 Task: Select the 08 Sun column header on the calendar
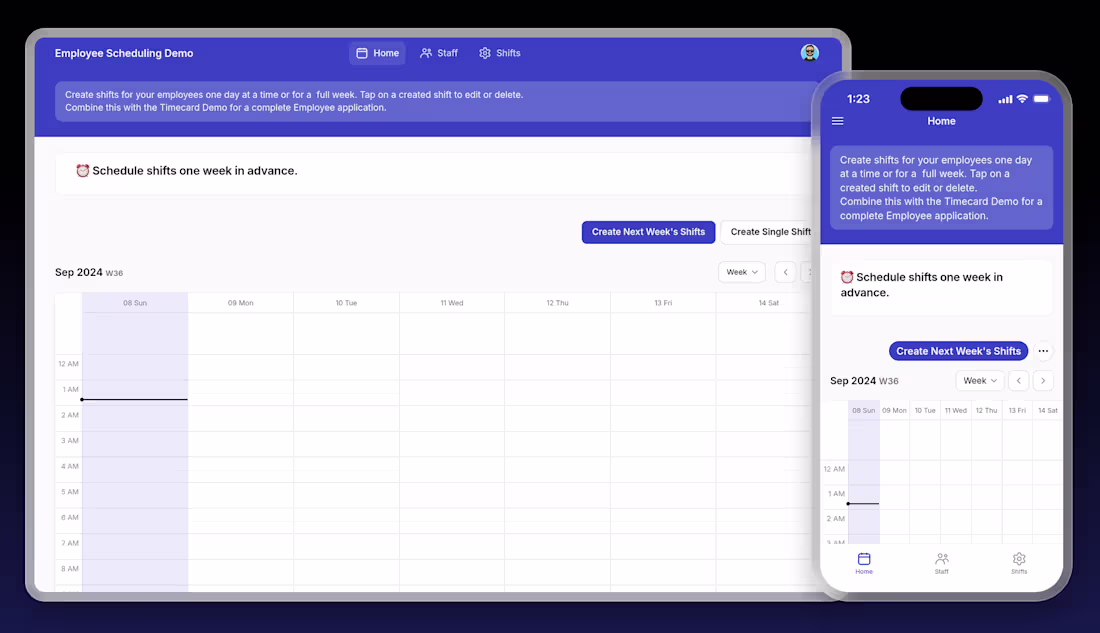135,301
